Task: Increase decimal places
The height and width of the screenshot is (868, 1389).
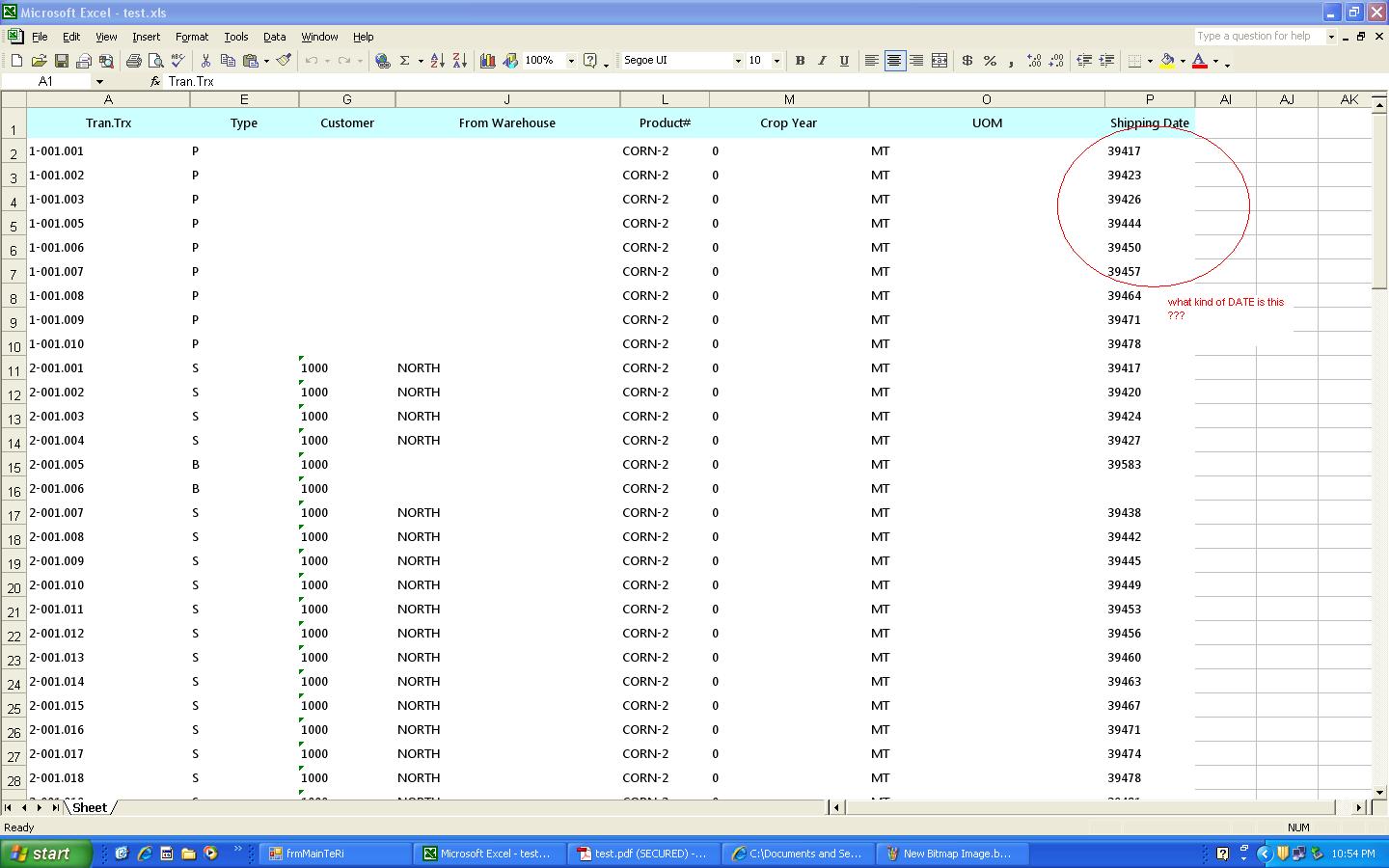Action: (x=1034, y=61)
